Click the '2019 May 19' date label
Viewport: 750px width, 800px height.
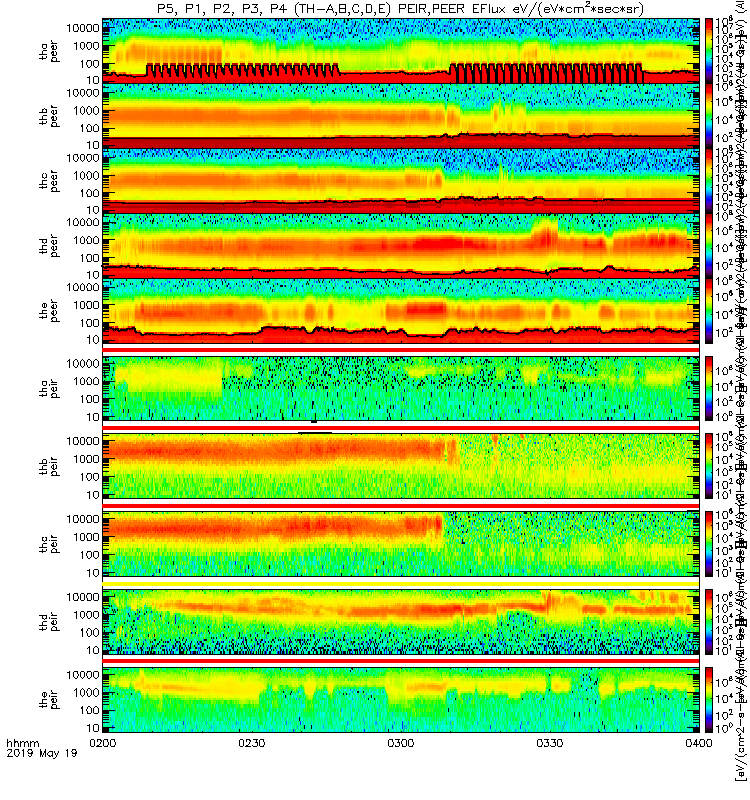point(42,753)
